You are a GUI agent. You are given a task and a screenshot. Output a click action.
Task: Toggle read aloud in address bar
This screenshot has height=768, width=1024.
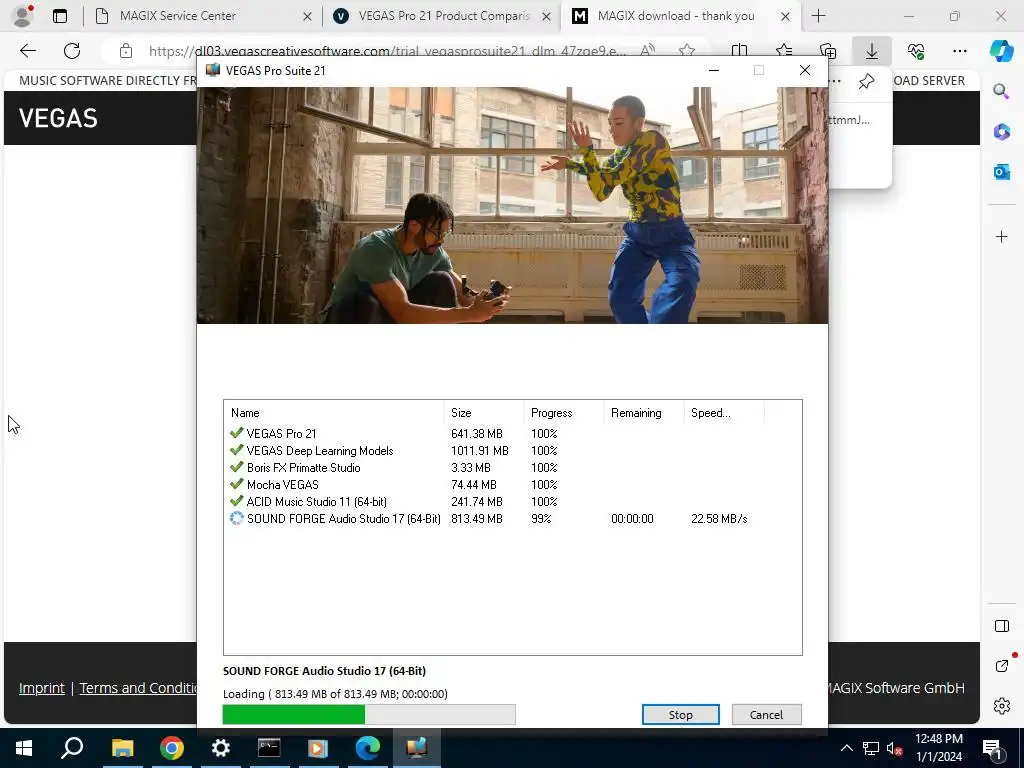click(x=647, y=50)
